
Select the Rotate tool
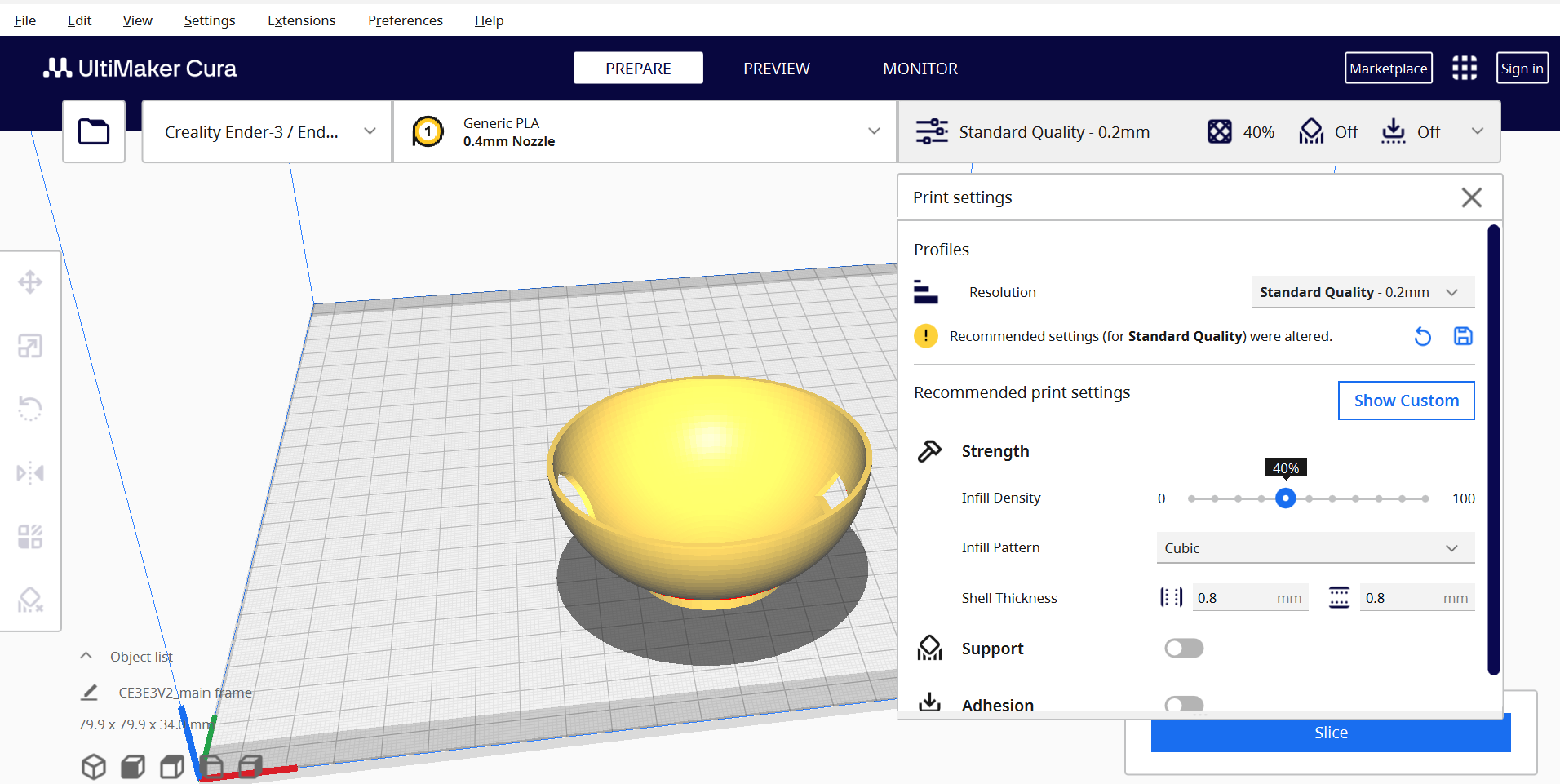tap(30, 409)
